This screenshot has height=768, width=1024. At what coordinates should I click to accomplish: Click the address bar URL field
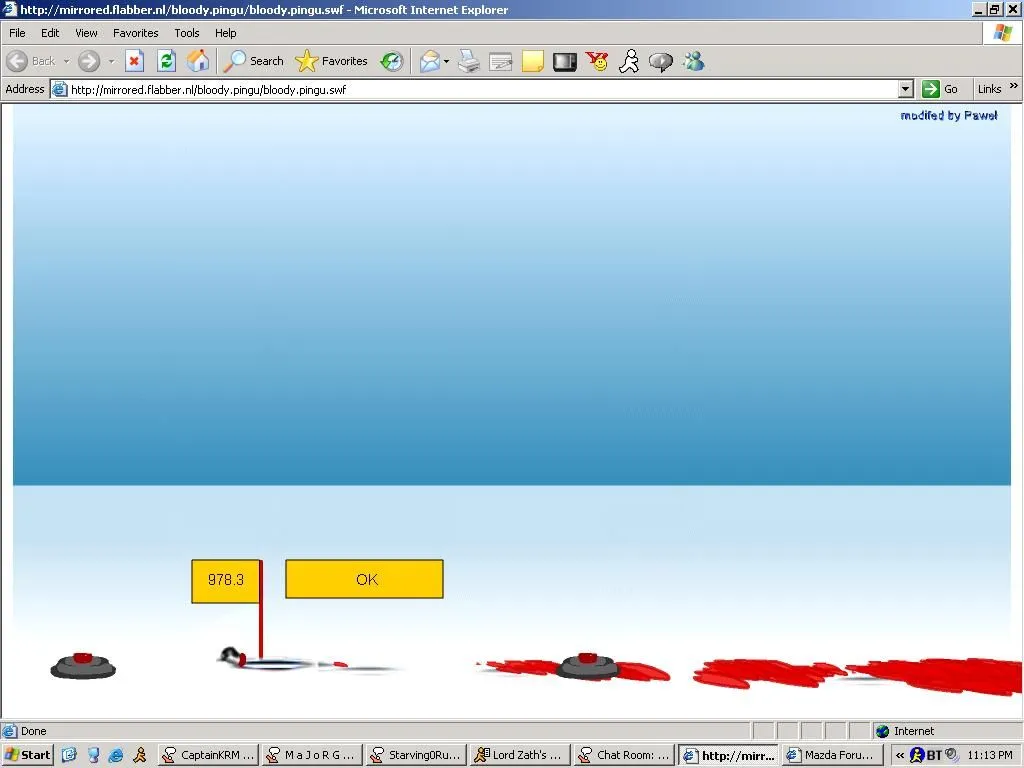click(480, 89)
